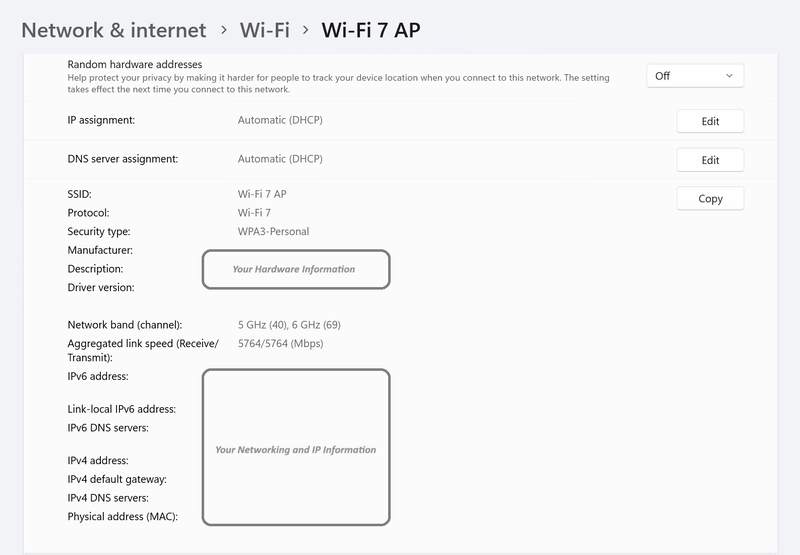The width and height of the screenshot is (800, 555).
Task: Click chevron after Network & internet breadcrumb
Action: pos(223,31)
